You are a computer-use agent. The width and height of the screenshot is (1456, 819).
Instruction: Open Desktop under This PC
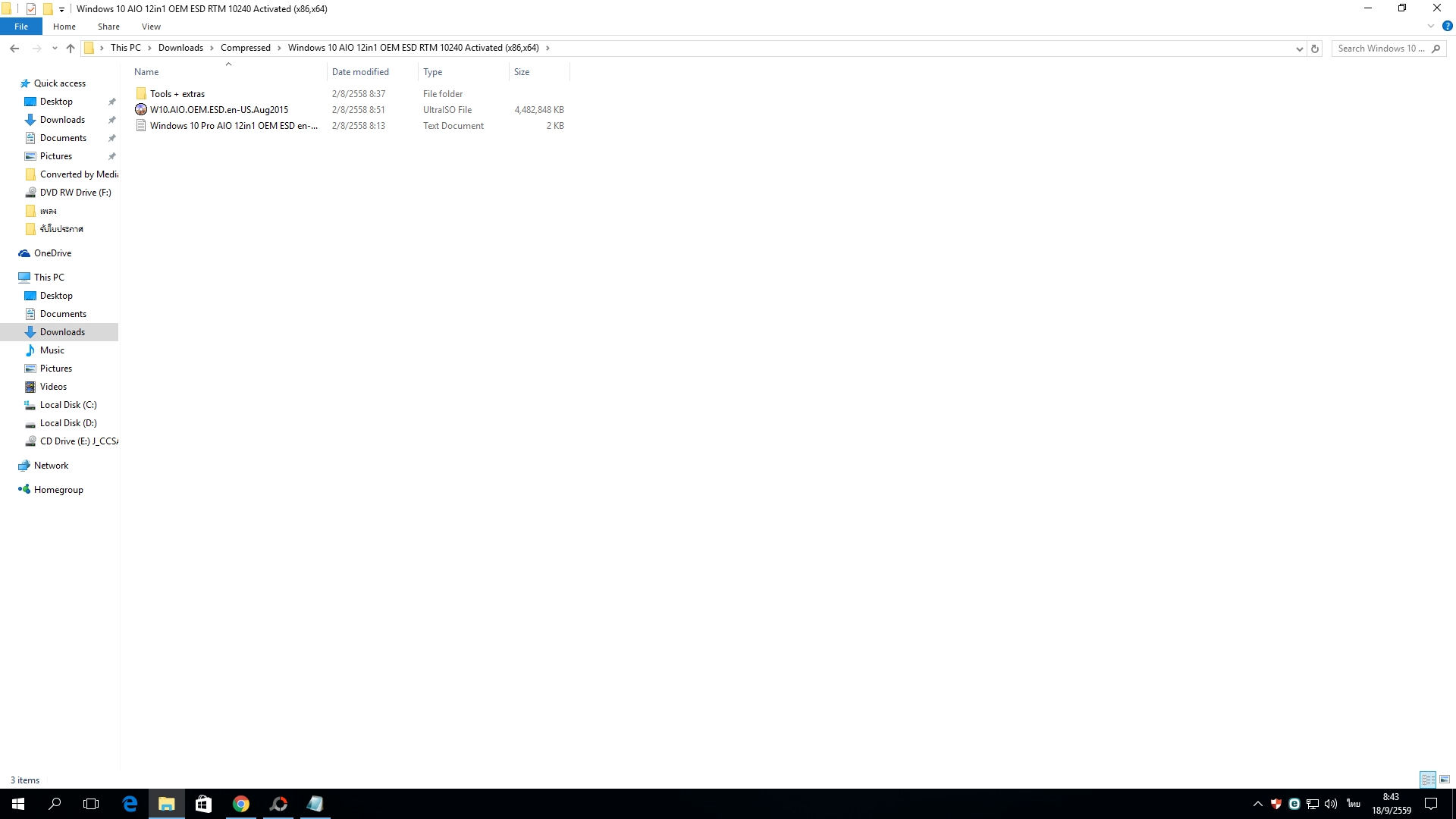point(57,296)
